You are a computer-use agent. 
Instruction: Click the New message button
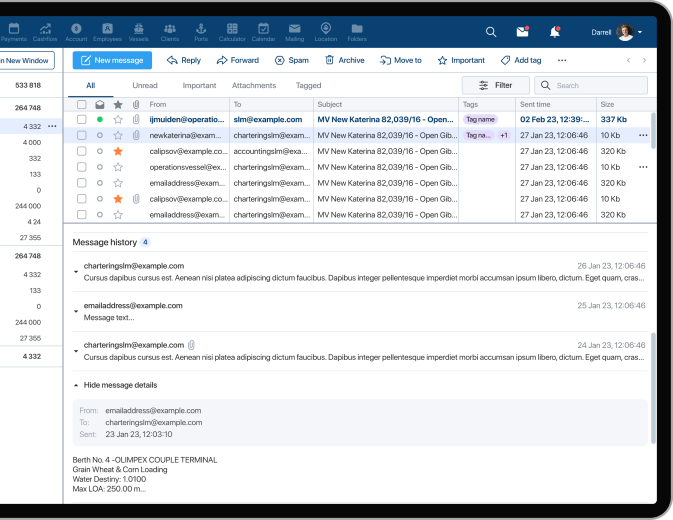(x=112, y=60)
